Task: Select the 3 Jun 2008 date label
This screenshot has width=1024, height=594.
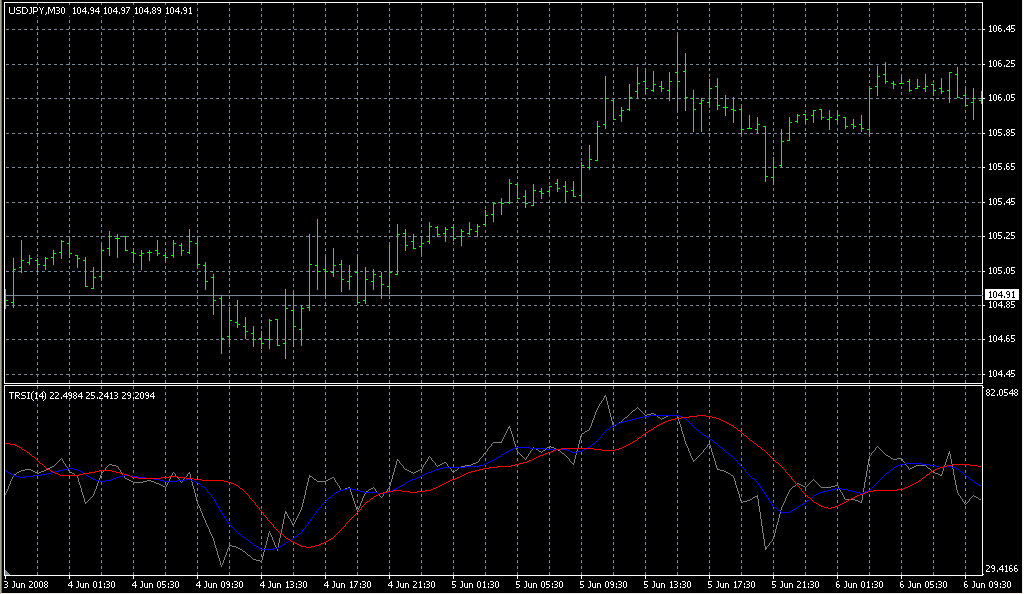Action: point(26,583)
